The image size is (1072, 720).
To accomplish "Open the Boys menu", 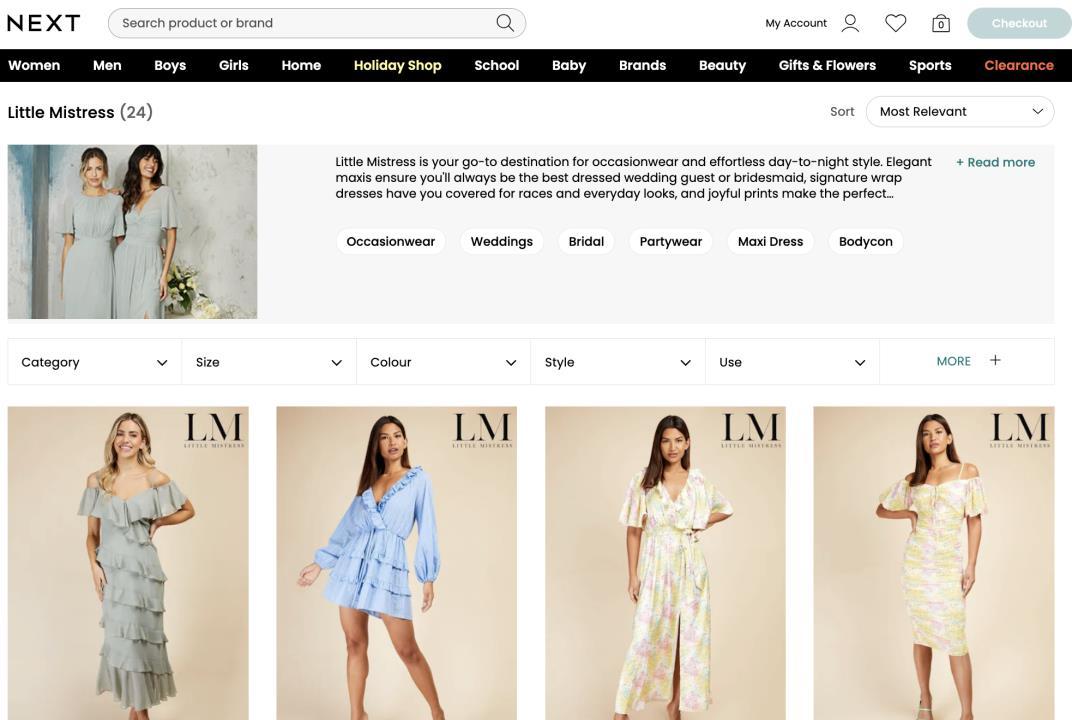I will coord(170,66).
